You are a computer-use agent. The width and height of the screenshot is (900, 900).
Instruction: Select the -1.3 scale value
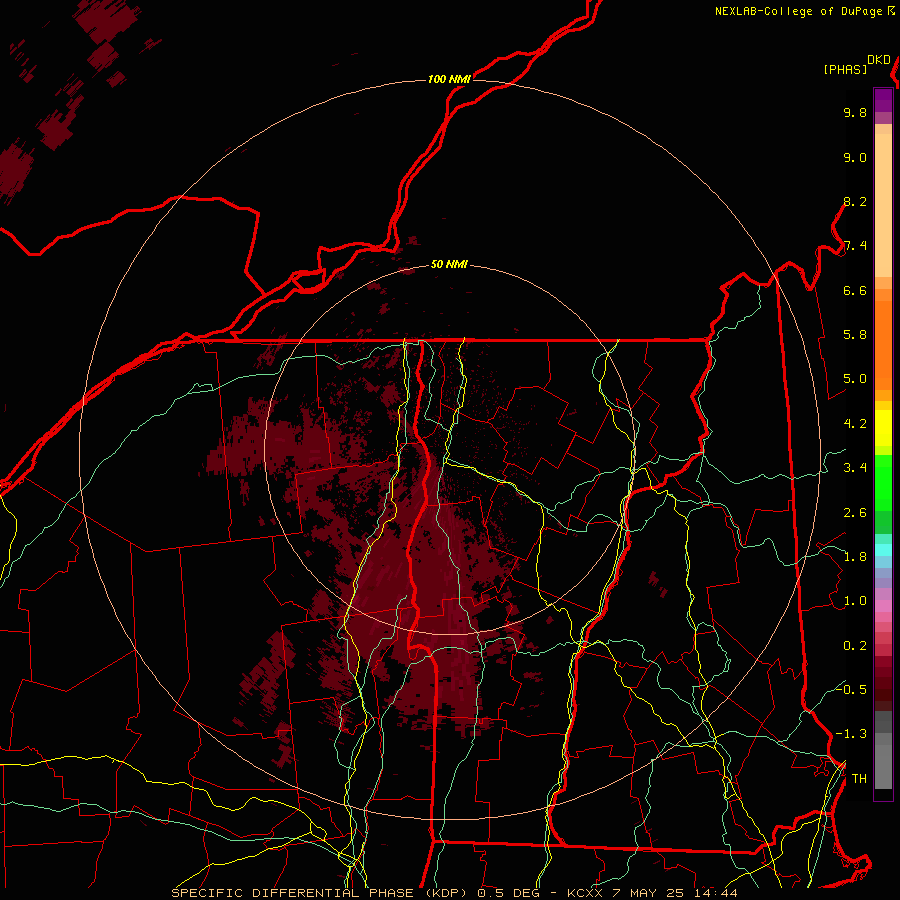tap(851, 734)
